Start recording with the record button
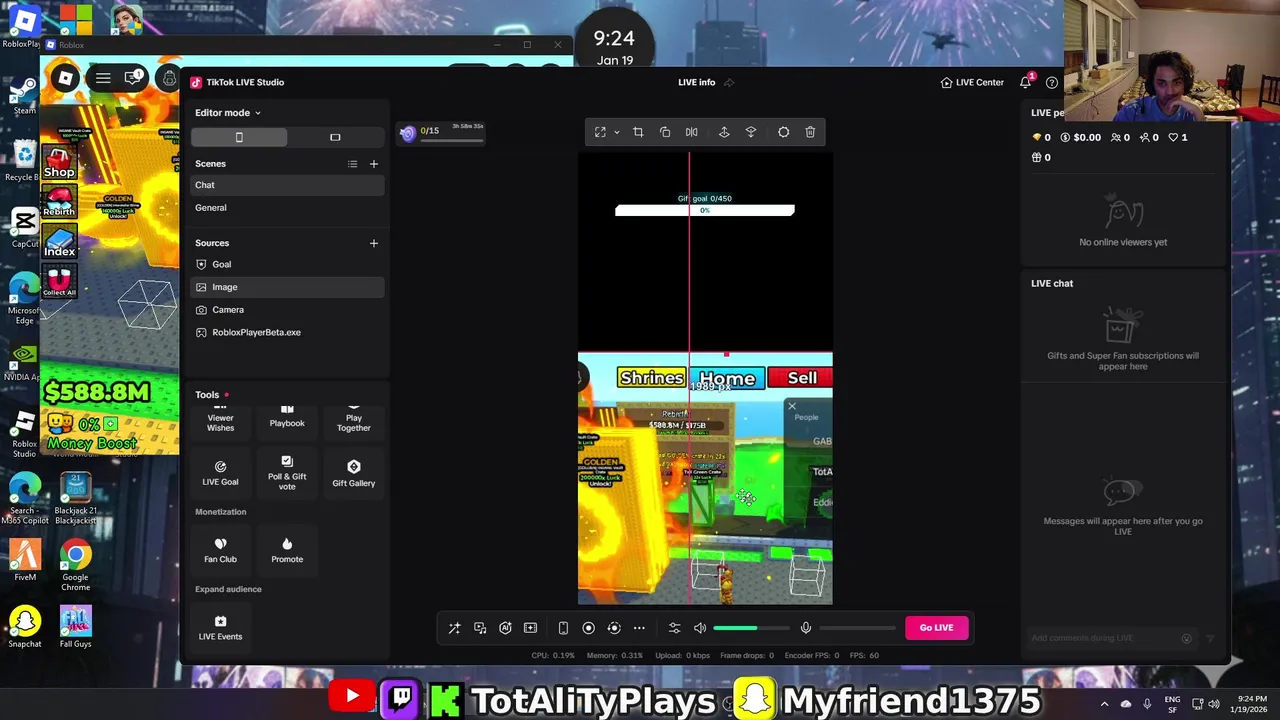1280x720 pixels. coord(588,628)
